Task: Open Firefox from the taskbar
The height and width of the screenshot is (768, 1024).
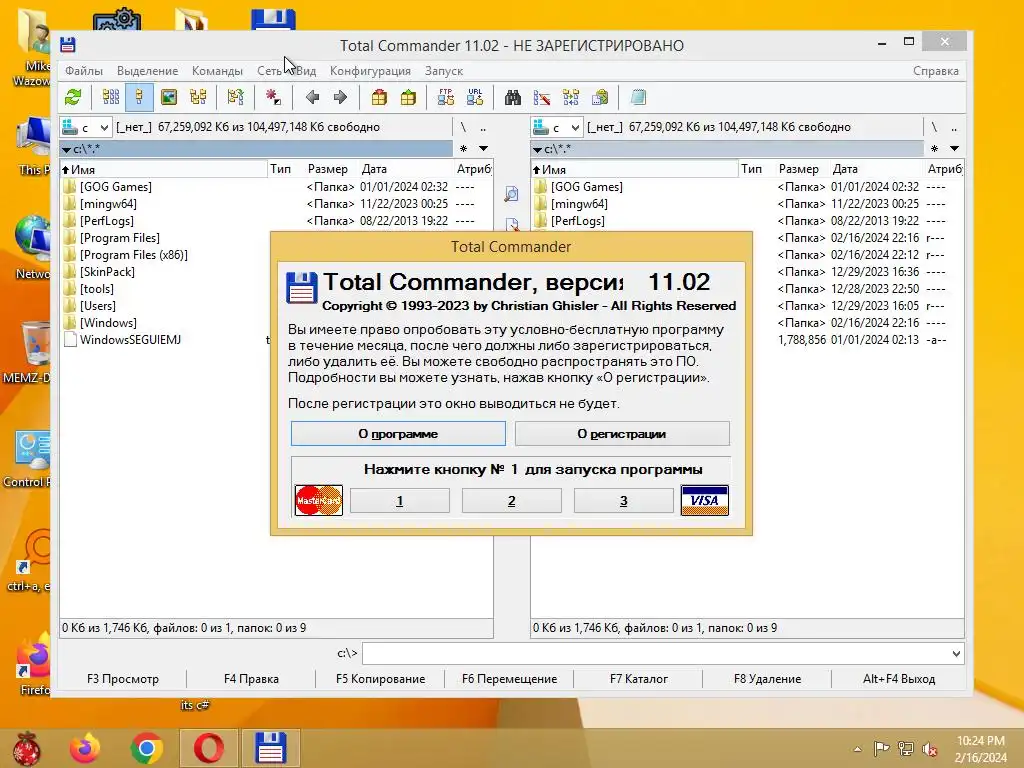Action: point(85,748)
